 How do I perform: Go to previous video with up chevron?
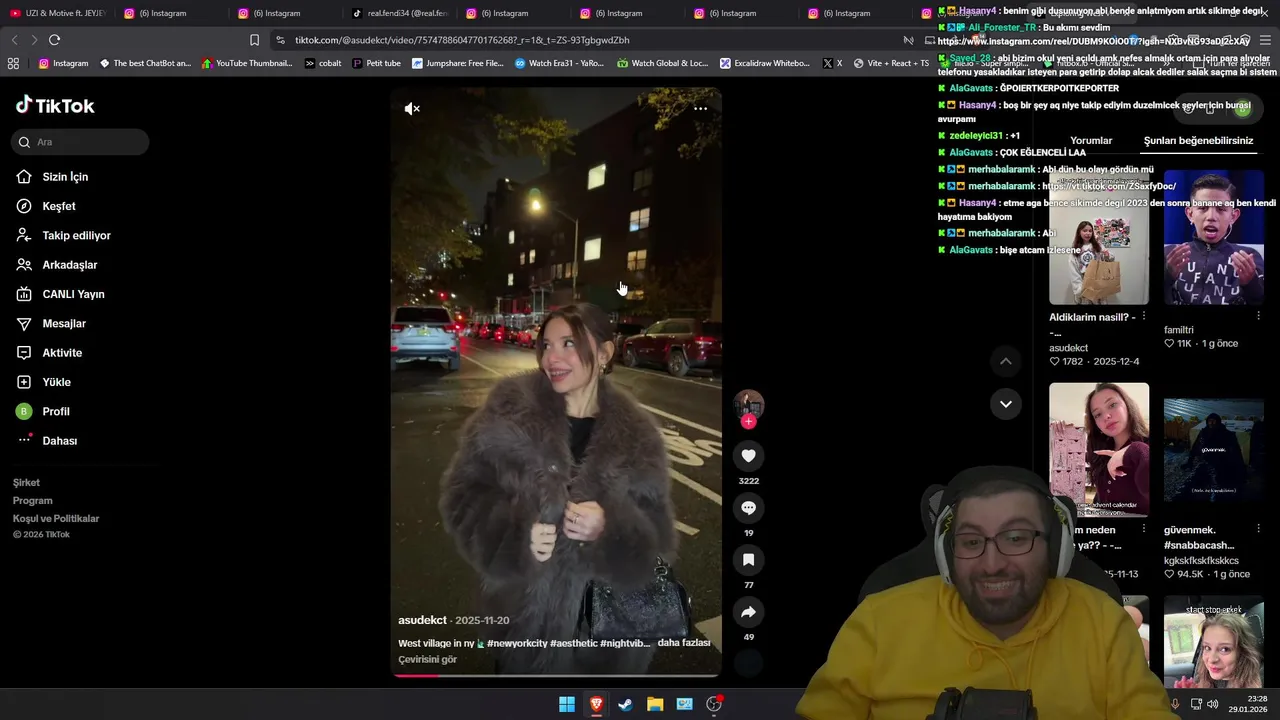pyautogui.click(x=1006, y=361)
